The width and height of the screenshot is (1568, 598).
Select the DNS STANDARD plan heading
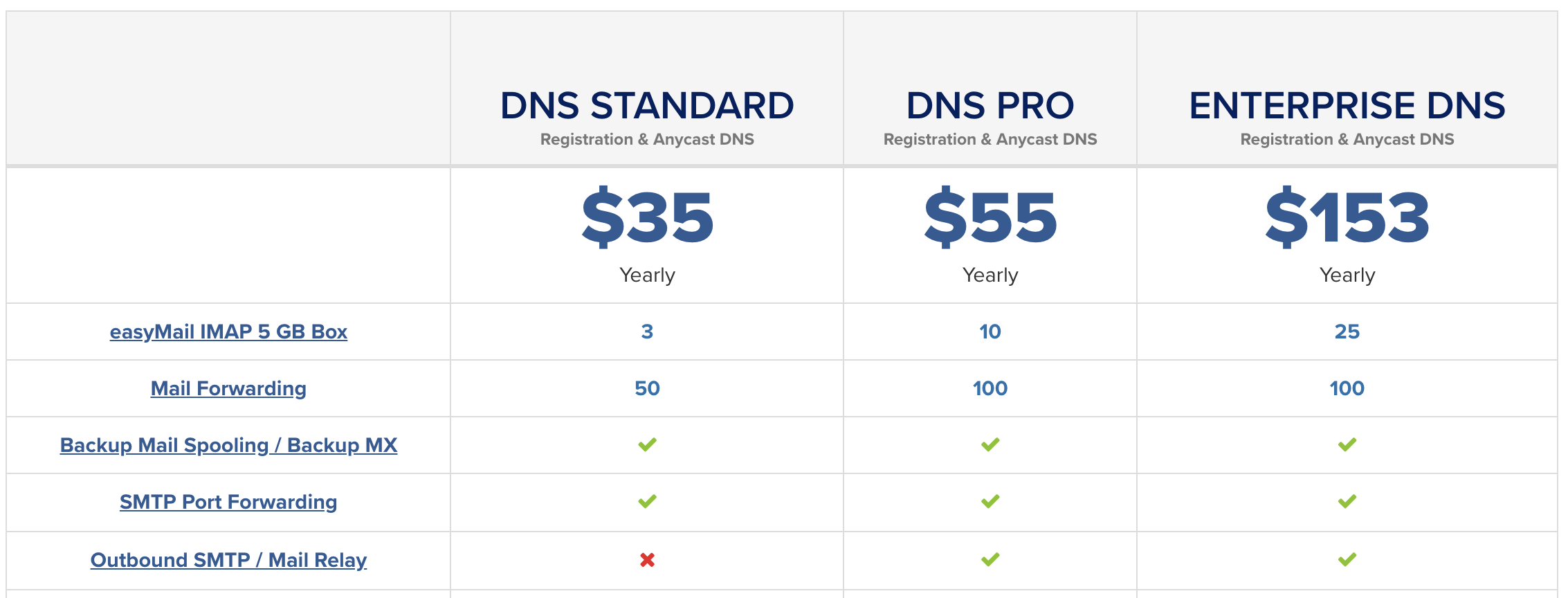pos(647,105)
